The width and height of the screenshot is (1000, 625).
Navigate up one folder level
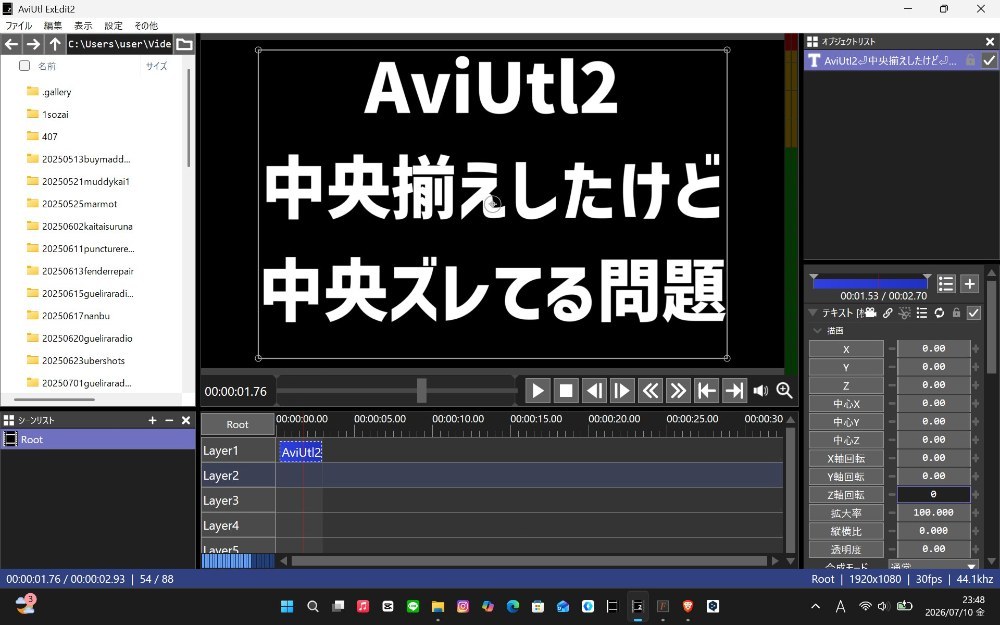point(55,44)
